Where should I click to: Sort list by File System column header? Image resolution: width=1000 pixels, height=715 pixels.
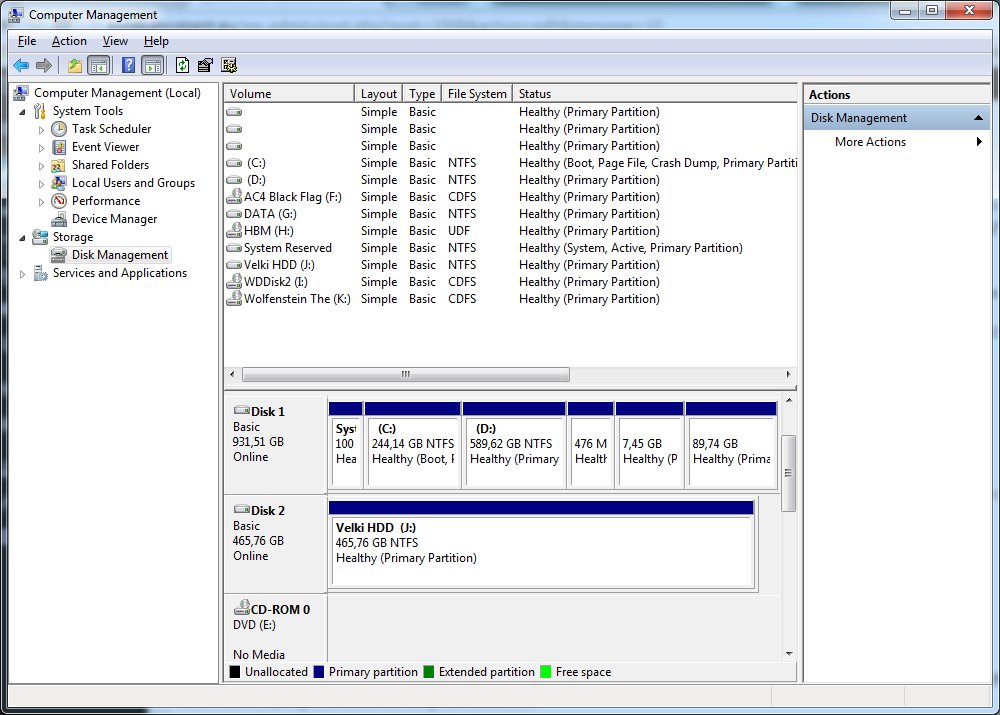coord(476,94)
